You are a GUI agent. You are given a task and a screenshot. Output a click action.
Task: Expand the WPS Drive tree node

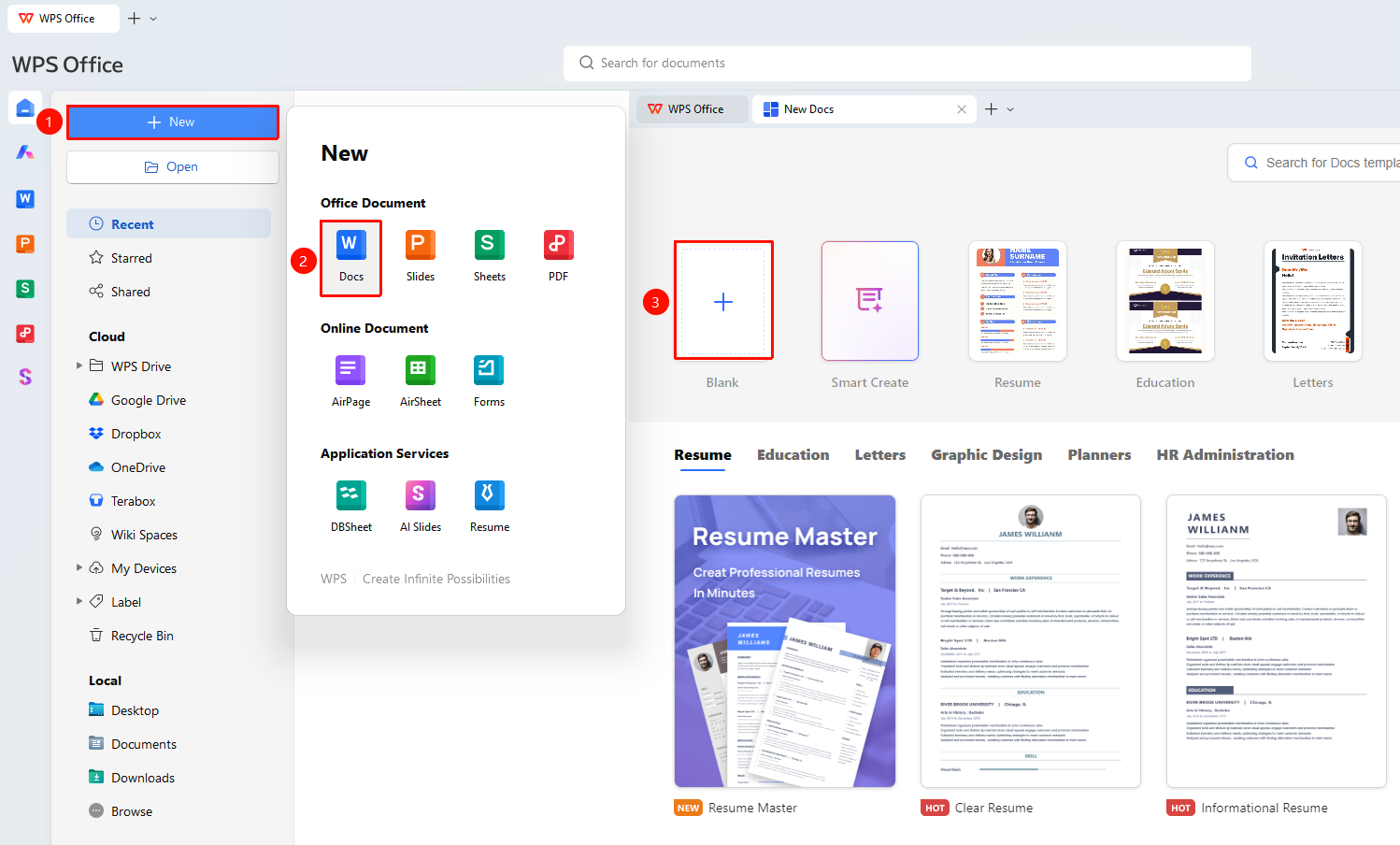(79, 365)
